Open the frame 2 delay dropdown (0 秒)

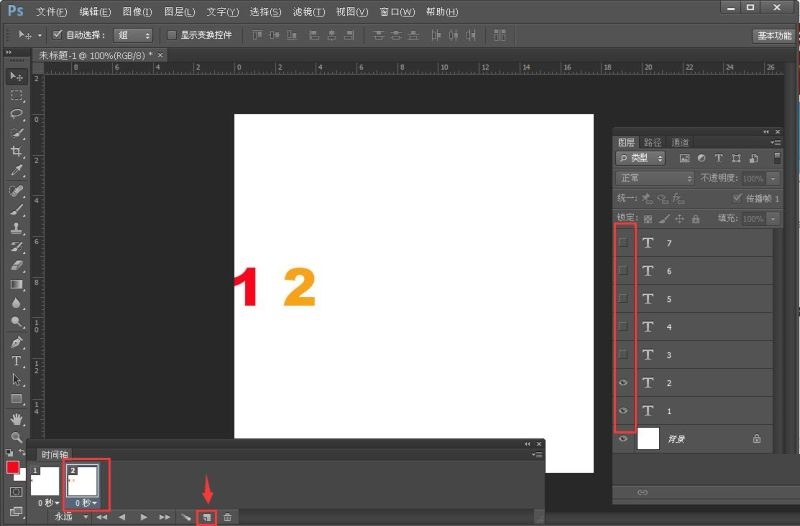[x=86, y=503]
